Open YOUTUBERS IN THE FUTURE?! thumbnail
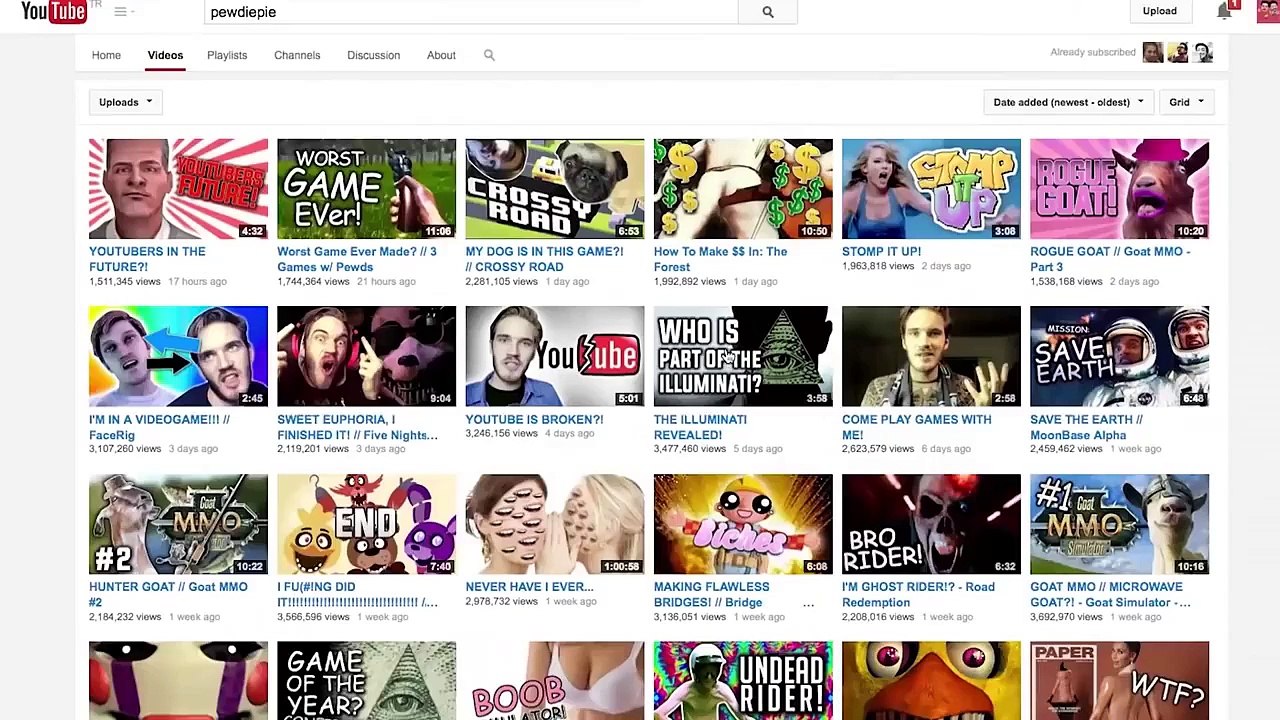 tap(178, 189)
